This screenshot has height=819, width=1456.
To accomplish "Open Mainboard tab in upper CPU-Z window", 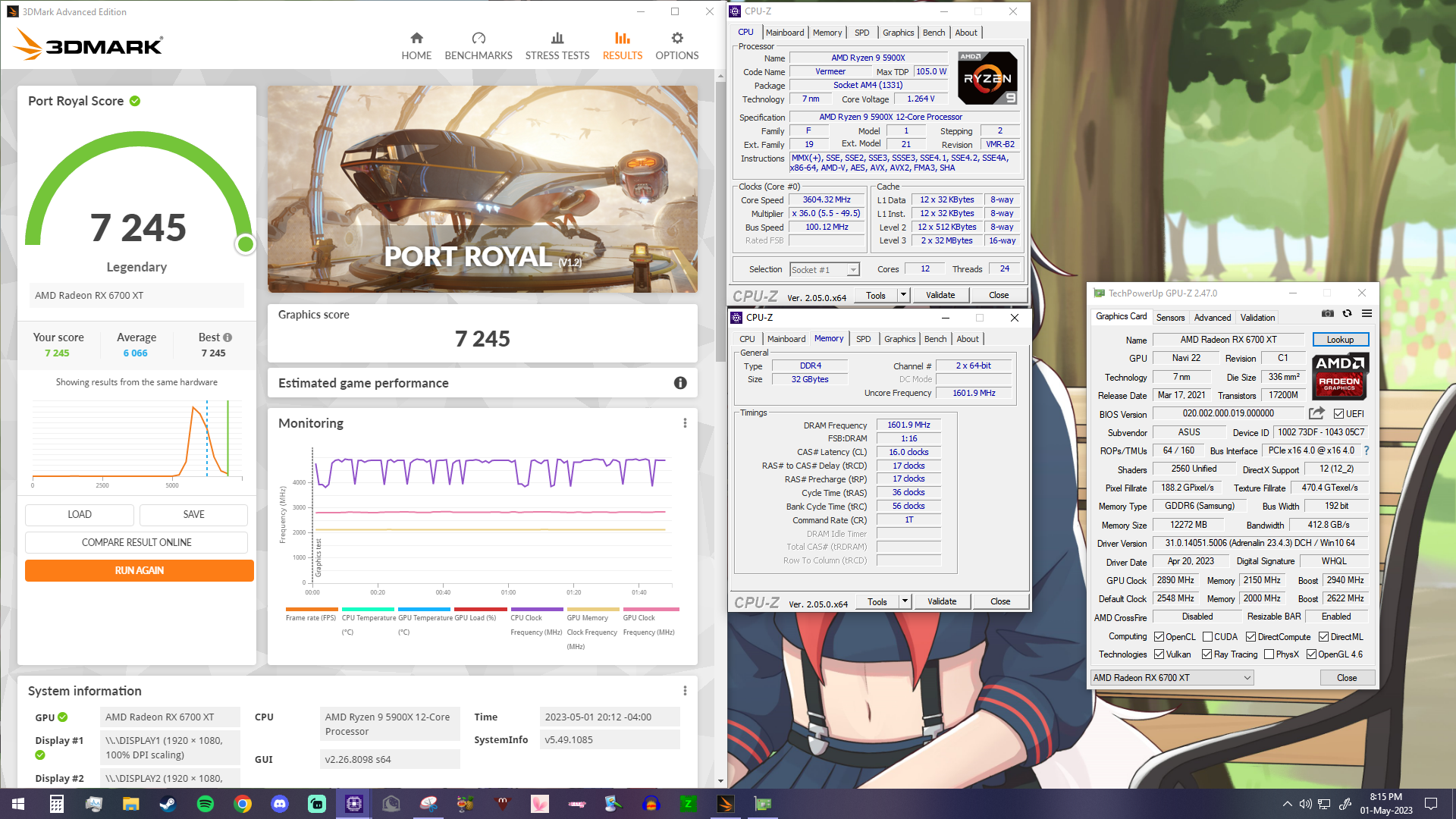I will (x=785, y=33).
